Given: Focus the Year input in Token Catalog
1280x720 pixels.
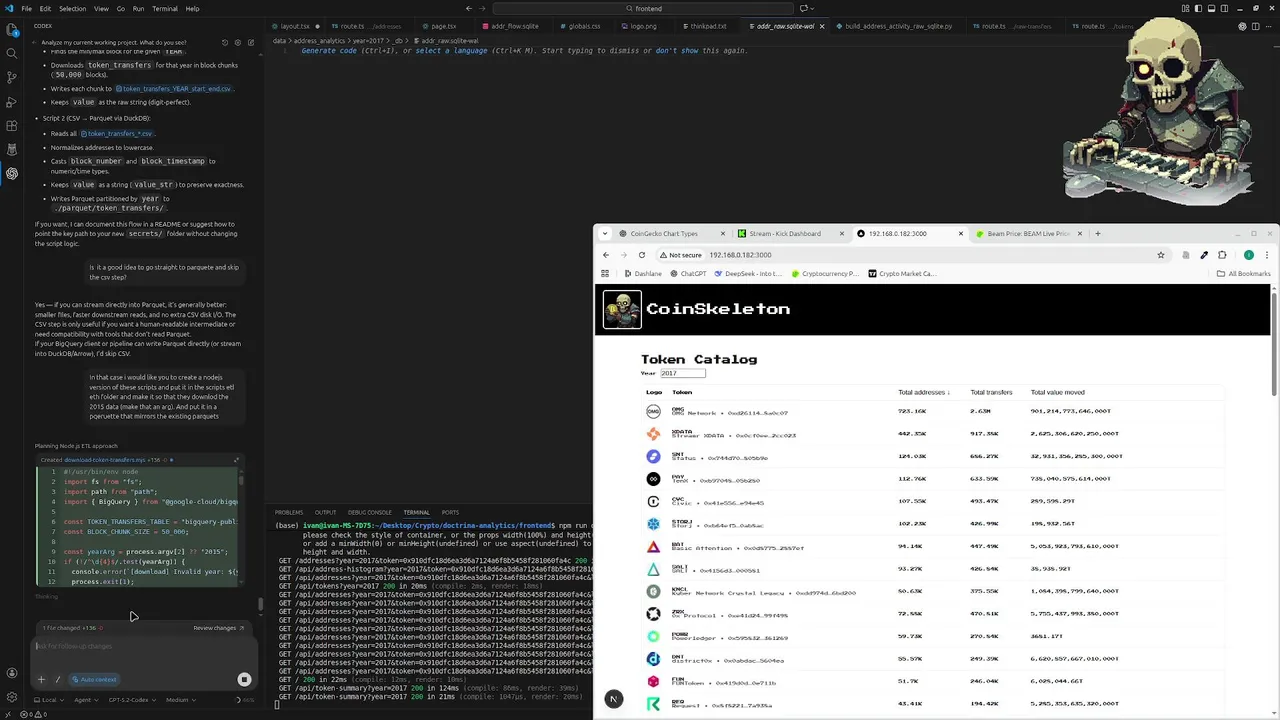Looking at the screenshot, I should (682, 373).
